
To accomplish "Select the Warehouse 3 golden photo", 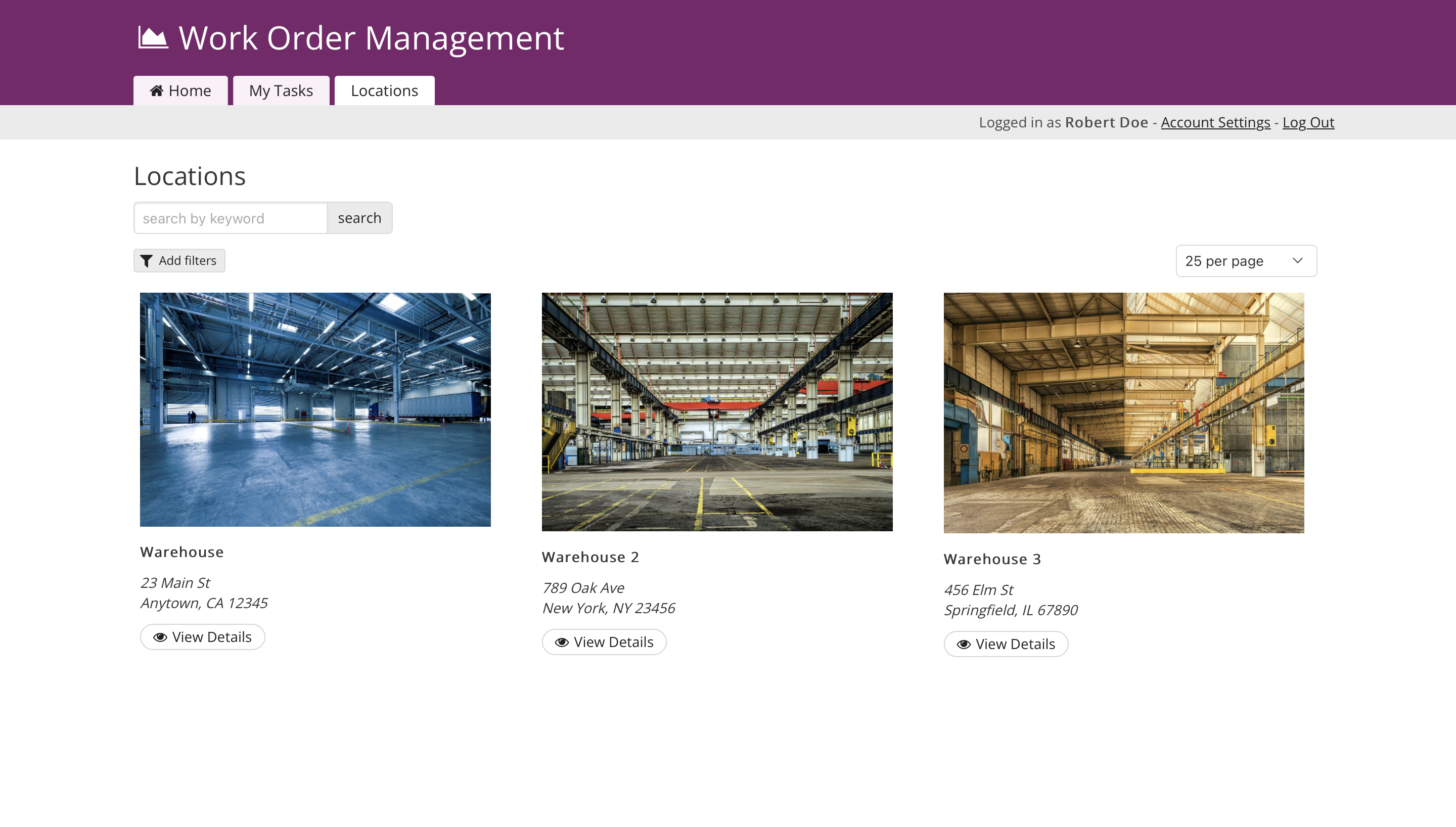I will point(1123,413).
